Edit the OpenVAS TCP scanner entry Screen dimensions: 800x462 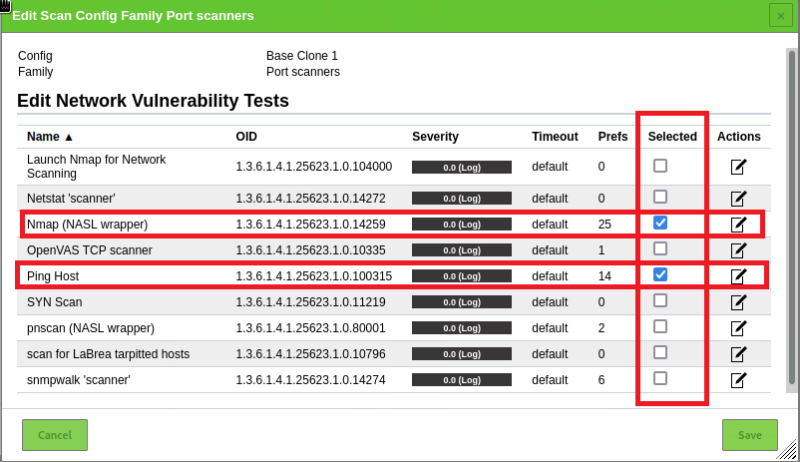(x=738, y=250)
